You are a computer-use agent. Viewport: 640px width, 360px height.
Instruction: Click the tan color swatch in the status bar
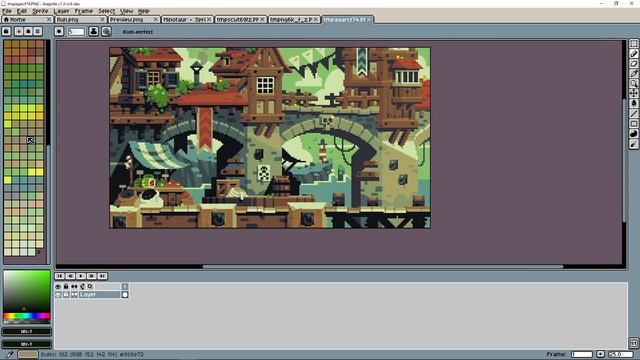pos(28,354)
